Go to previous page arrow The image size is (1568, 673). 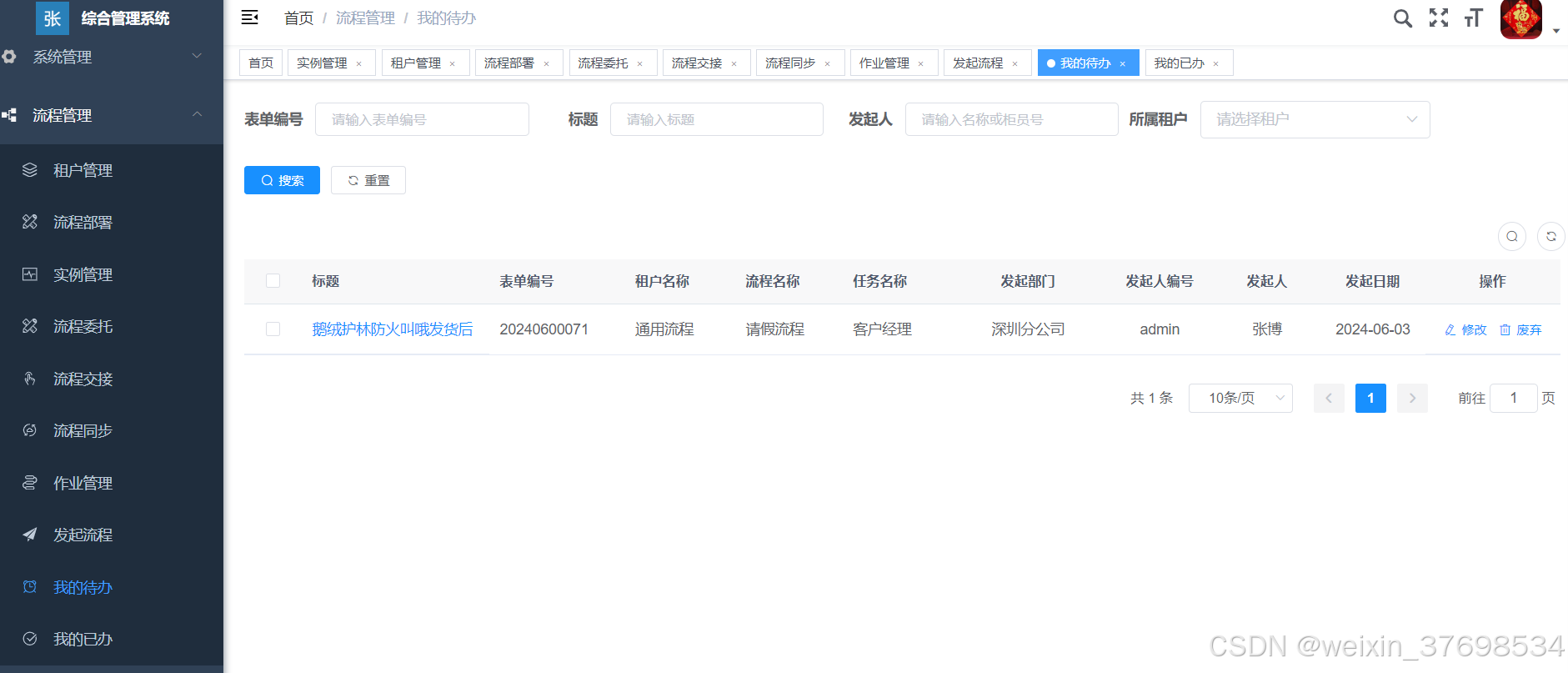[1329, 398]
